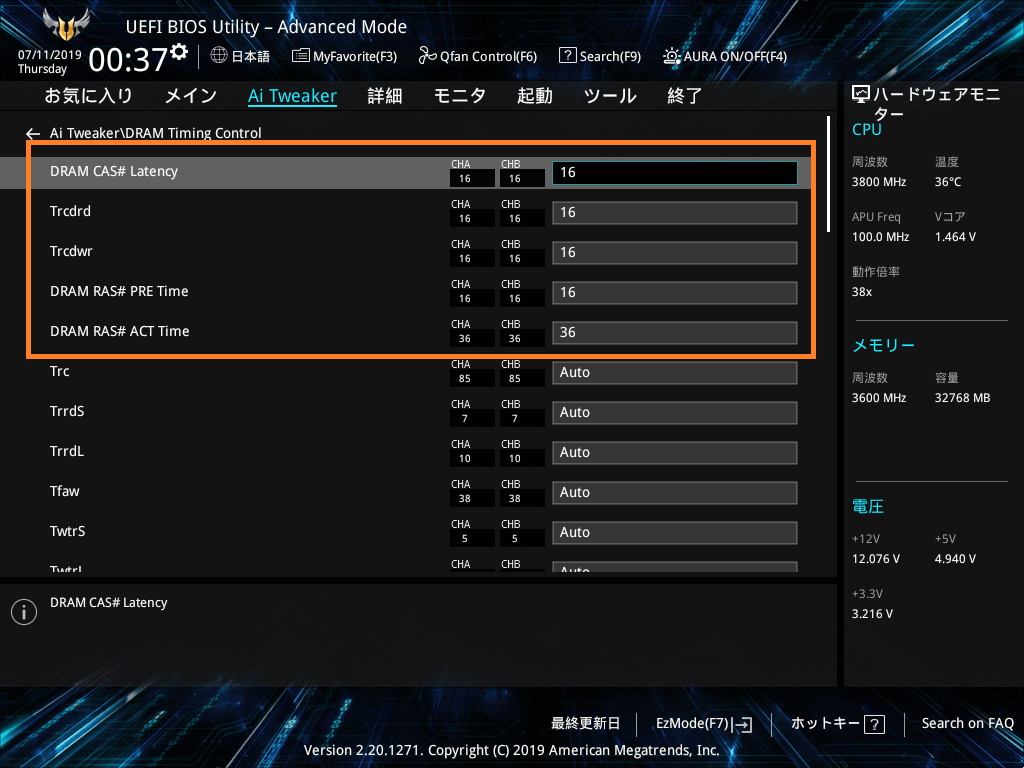Click the CPU frequency value 3800 MHz
The width and height of the screenshot is (1024, 768).
879,182
